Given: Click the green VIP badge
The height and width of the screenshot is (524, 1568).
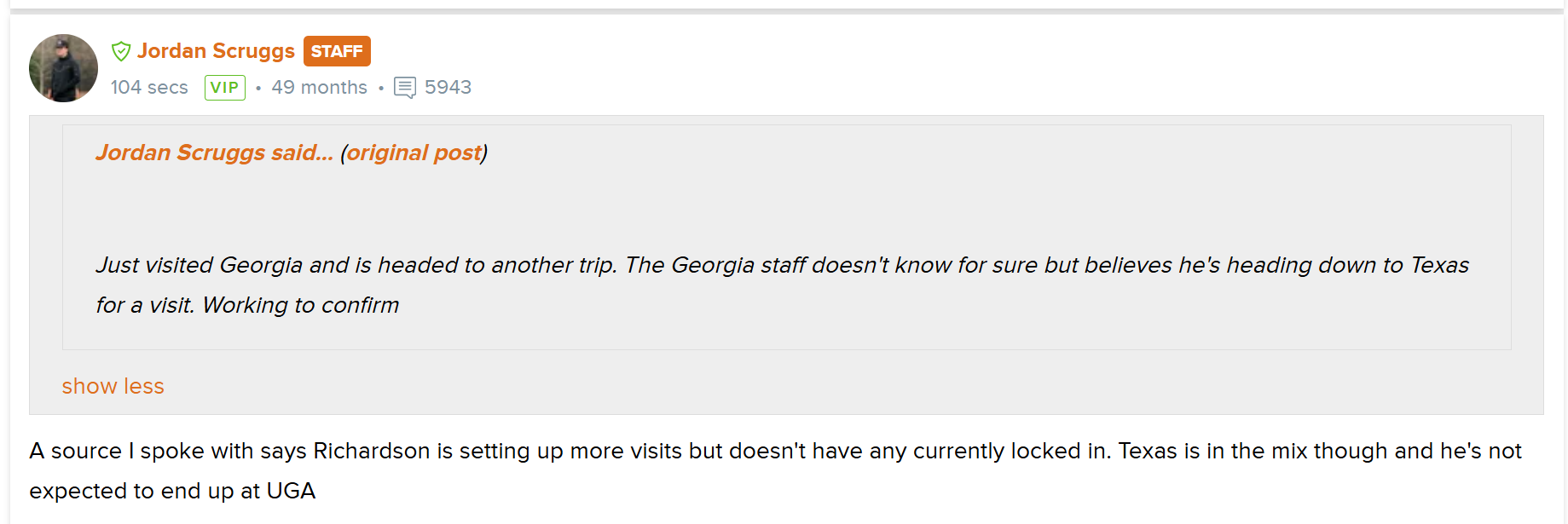Looking at the screenshot, I should tap(224, 88).
